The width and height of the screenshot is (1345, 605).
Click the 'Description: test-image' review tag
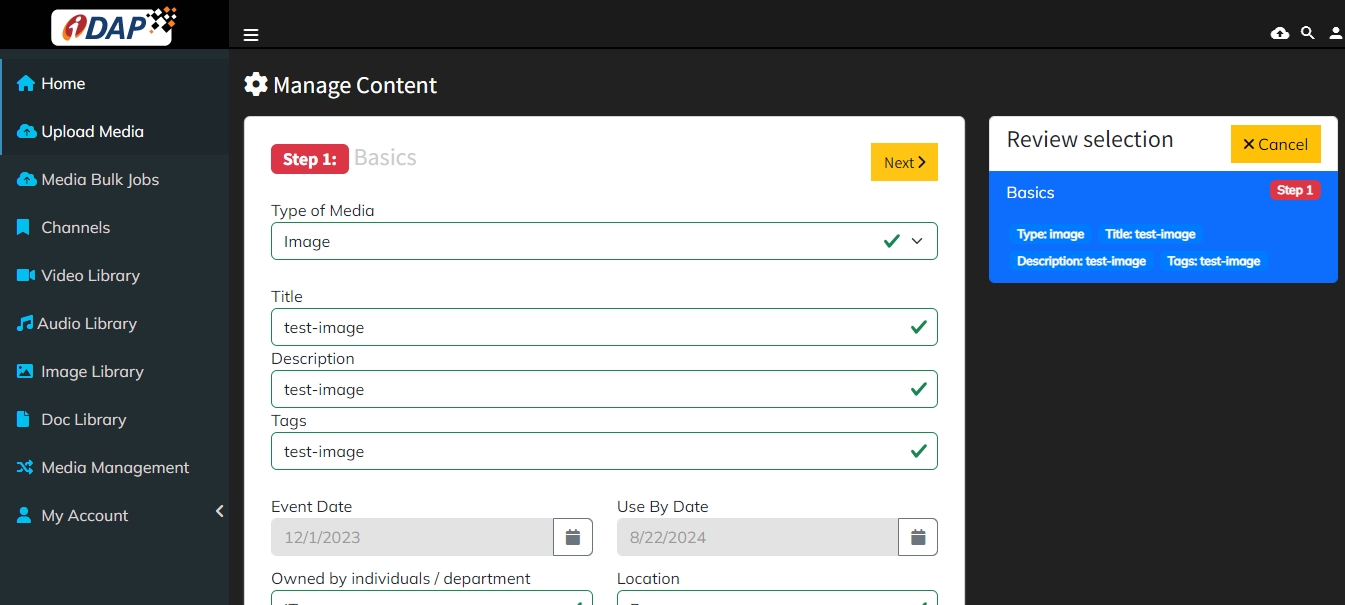1081,261
